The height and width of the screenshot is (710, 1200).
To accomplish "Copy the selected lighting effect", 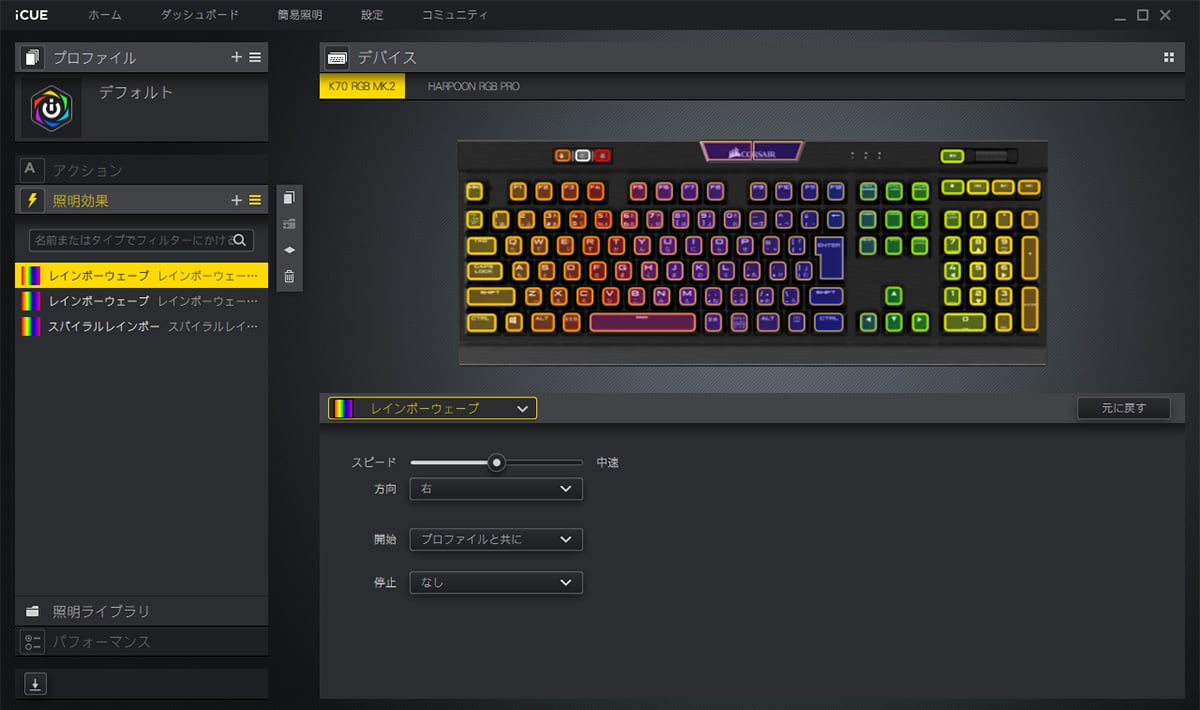I will point(289,197).
